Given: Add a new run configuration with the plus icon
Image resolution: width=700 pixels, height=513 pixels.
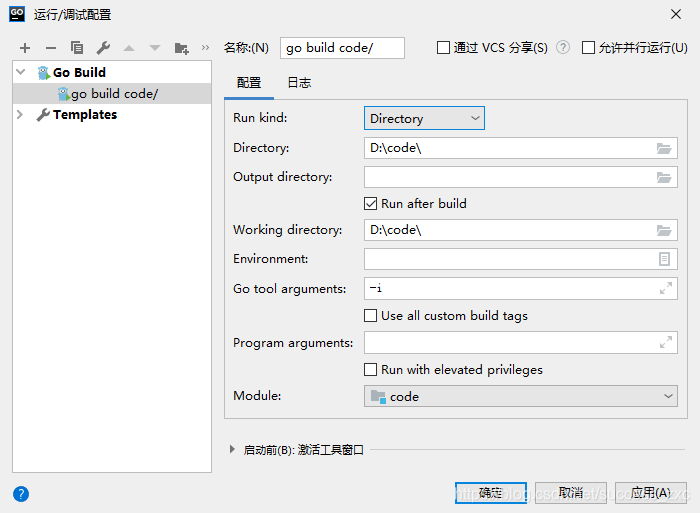Looking at the screenshot, I should [x=25, y=48].
